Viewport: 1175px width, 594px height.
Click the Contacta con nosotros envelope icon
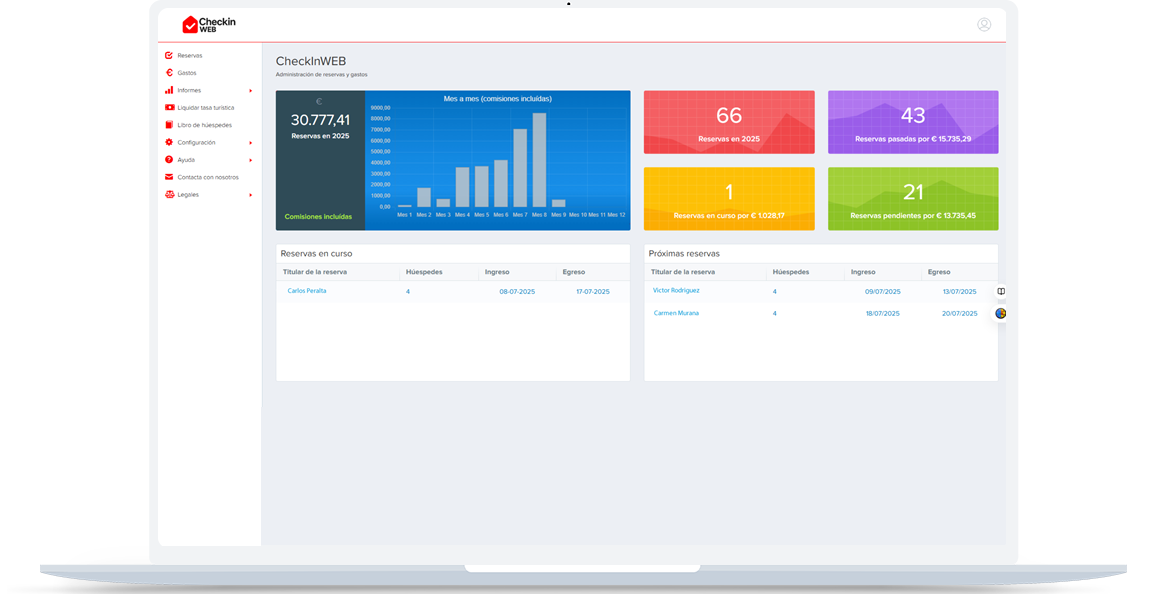pos(169,177)
